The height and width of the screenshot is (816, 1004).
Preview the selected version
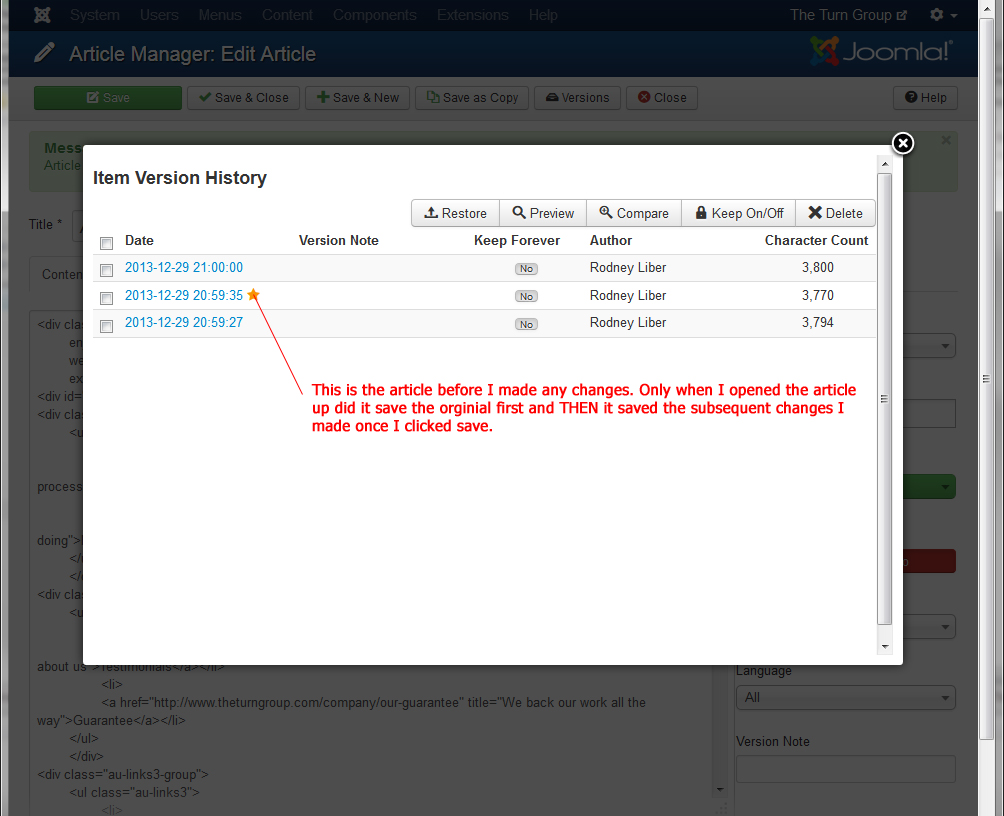click(543, 213)
